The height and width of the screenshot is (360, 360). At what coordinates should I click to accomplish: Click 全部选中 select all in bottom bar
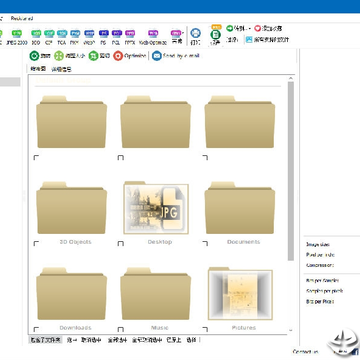pyautogui.click(x=117, y=340)
